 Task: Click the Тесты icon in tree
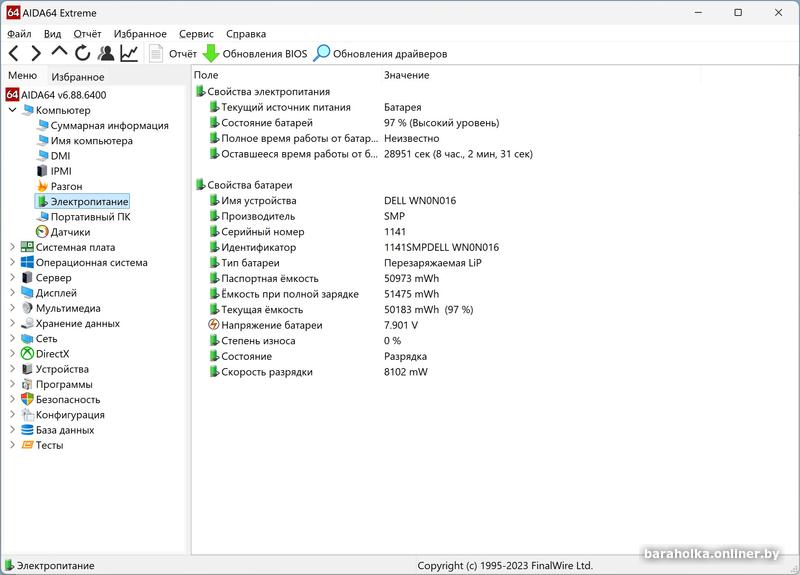27,445
